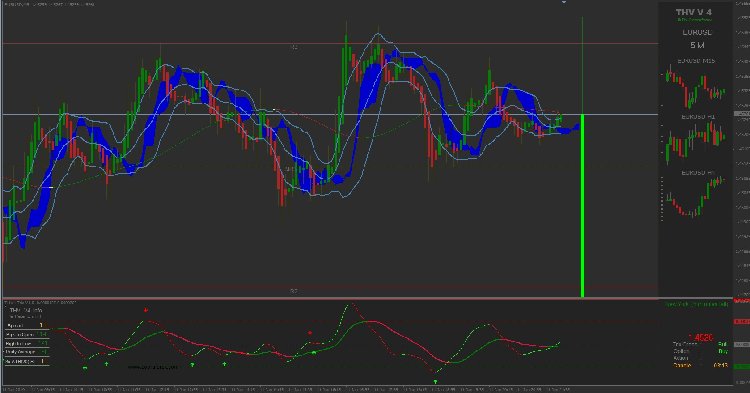The width and height of the screenshot is (750, 393).
Task: Click the 5 M timeframe label
Action: coord(697,45)
